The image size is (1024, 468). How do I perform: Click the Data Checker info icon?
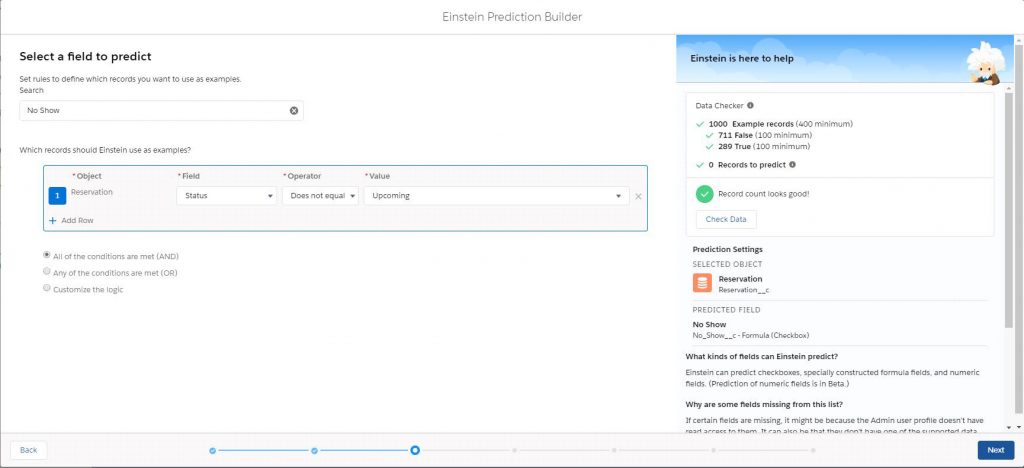[751, 105]
